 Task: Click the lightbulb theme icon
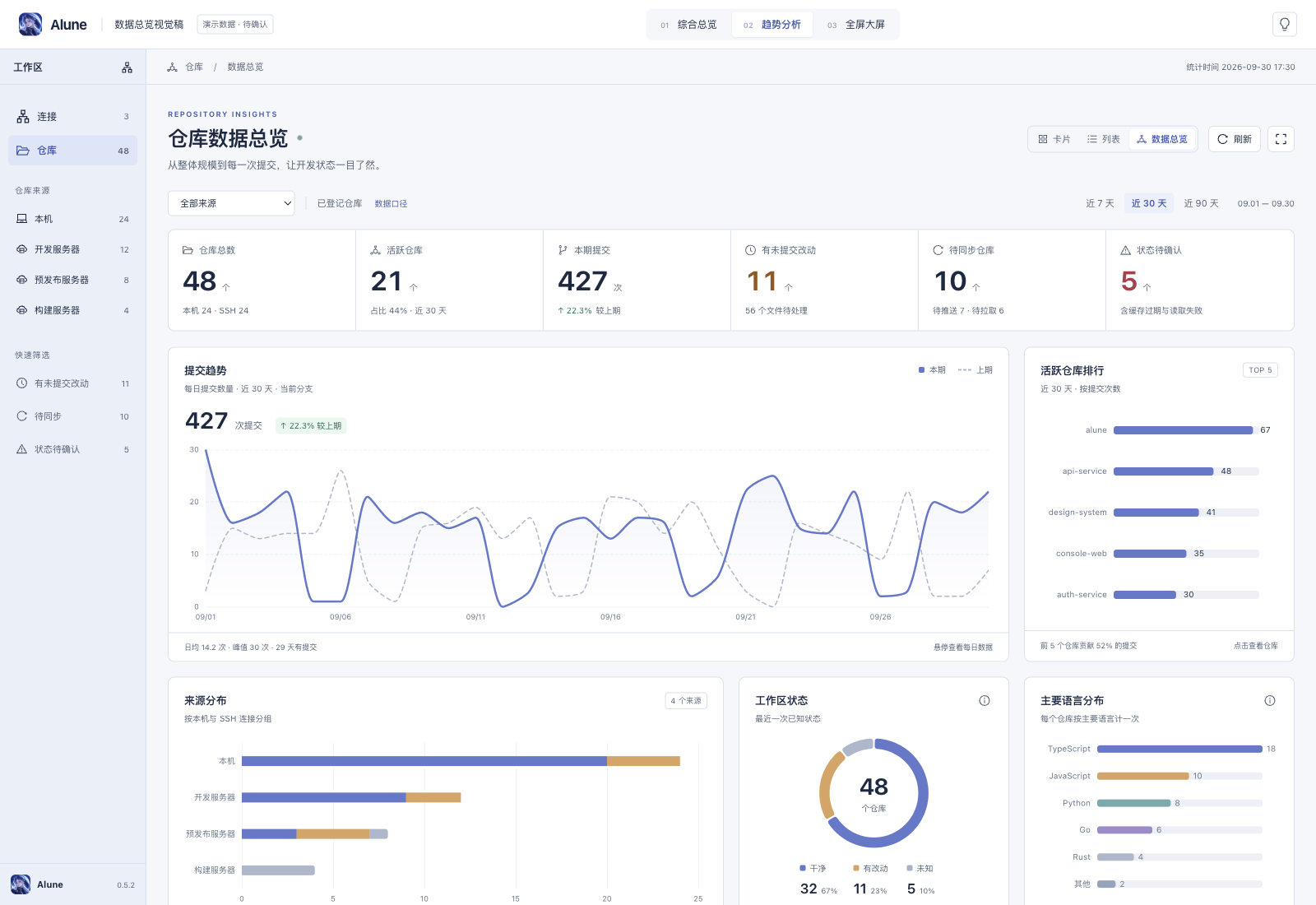pos(1284,25)
